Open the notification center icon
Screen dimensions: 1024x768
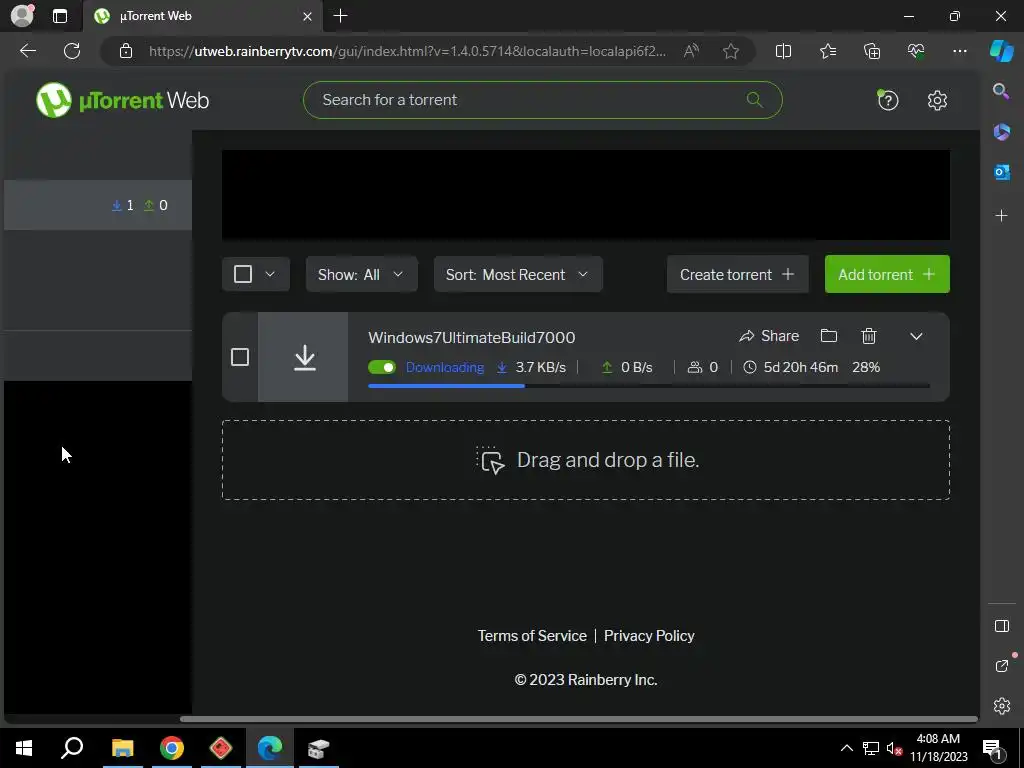click(992, 748)
